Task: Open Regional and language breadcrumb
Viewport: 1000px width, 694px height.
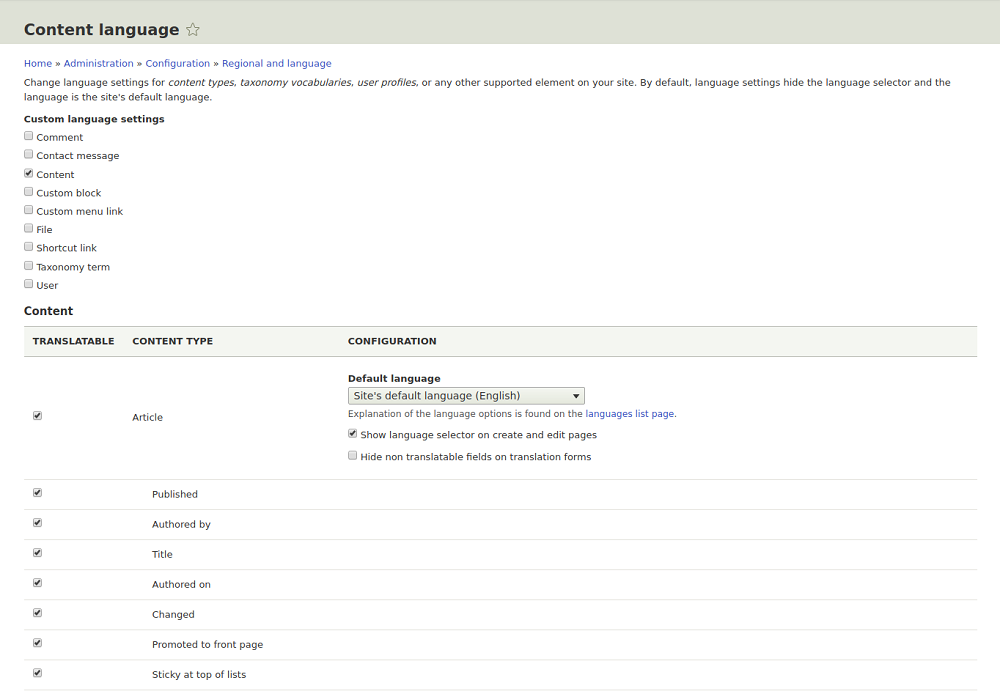Action: [x=276, y=64]
